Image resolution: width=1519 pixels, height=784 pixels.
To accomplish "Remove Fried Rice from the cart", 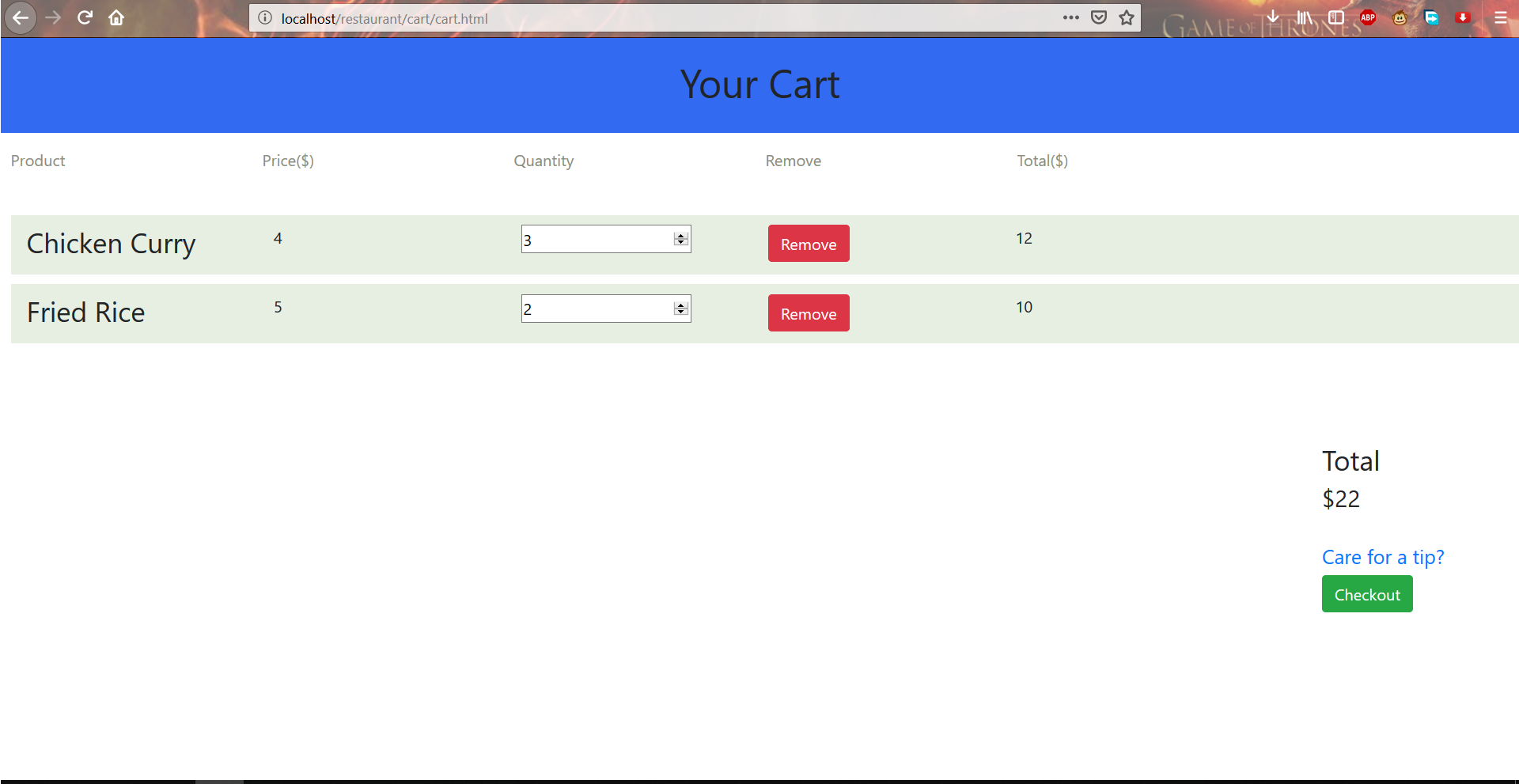I will coord(808,313).
